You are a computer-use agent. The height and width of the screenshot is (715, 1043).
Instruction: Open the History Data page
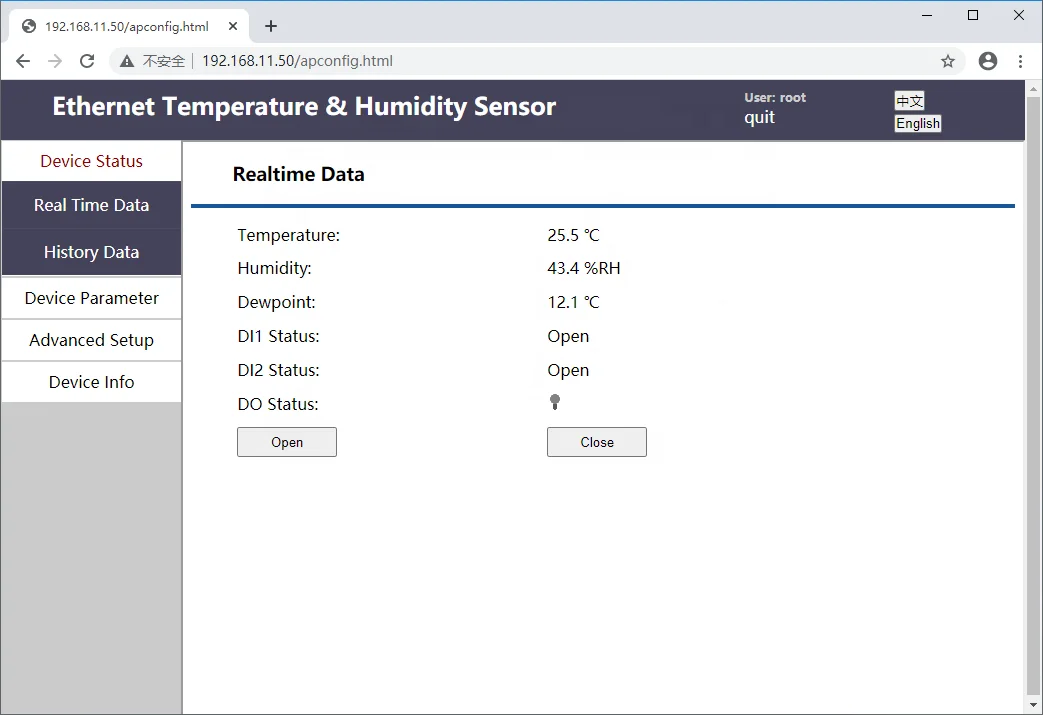[x=91, y=252]
